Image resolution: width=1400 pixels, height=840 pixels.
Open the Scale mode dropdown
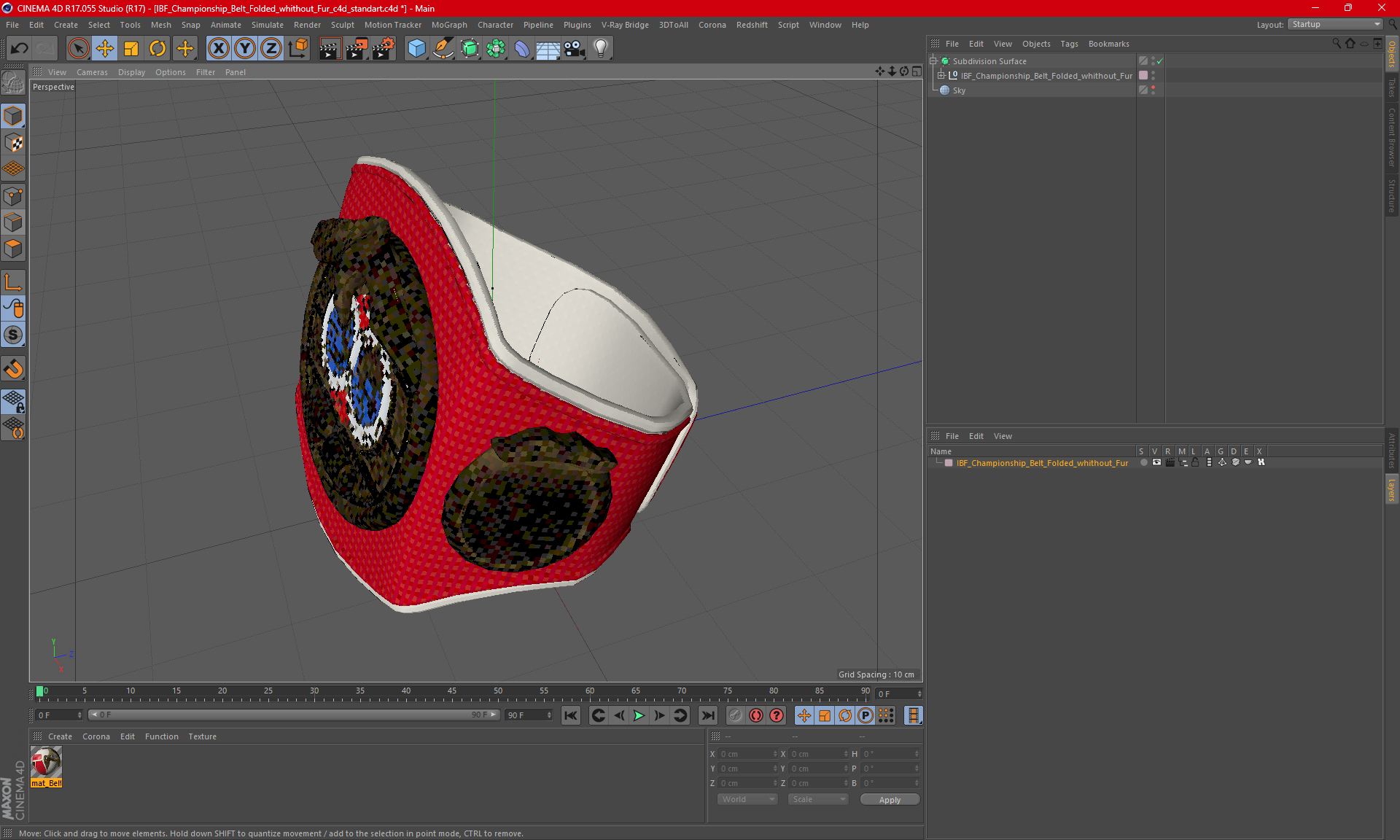817,799
